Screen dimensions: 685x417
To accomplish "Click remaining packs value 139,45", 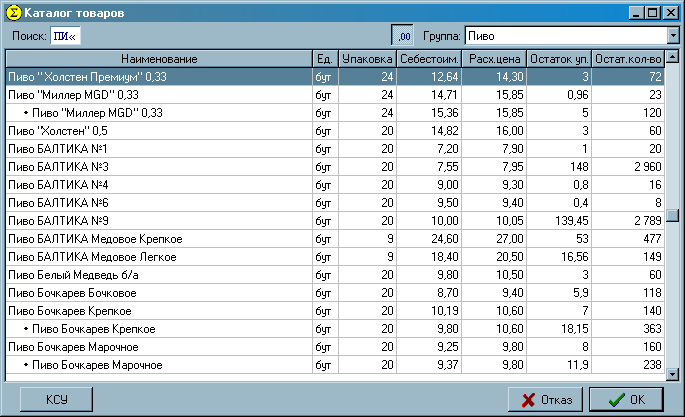I will (x=571, y=221).
